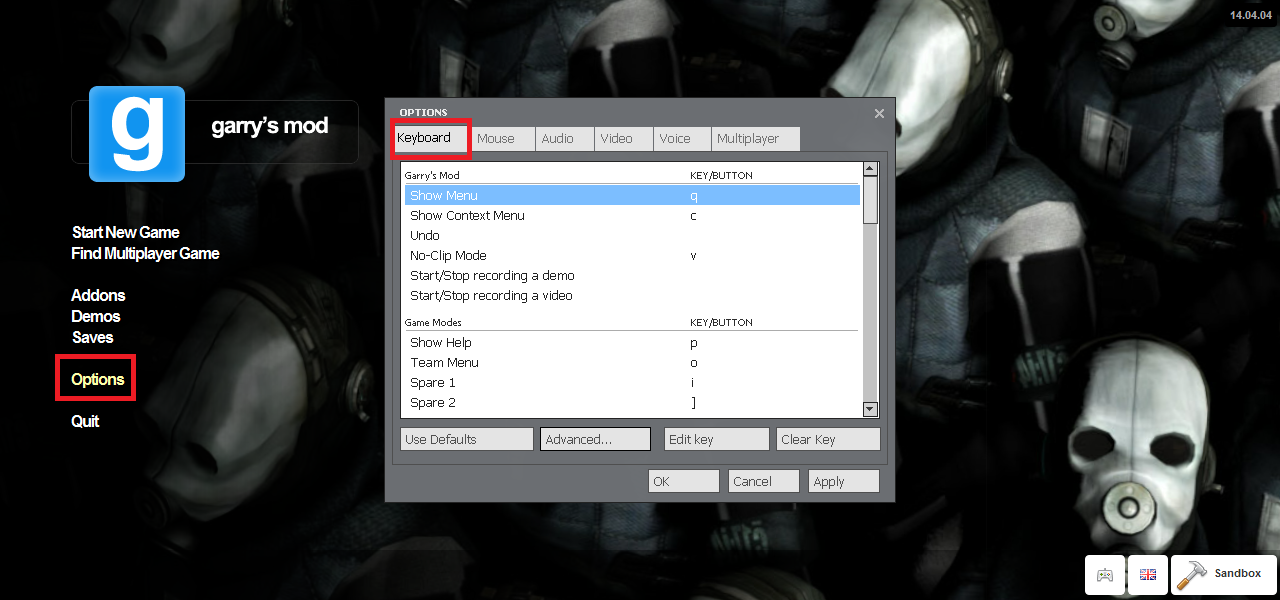
Task: Select the Spare 2 binding row
Action: tap(632, 402)
